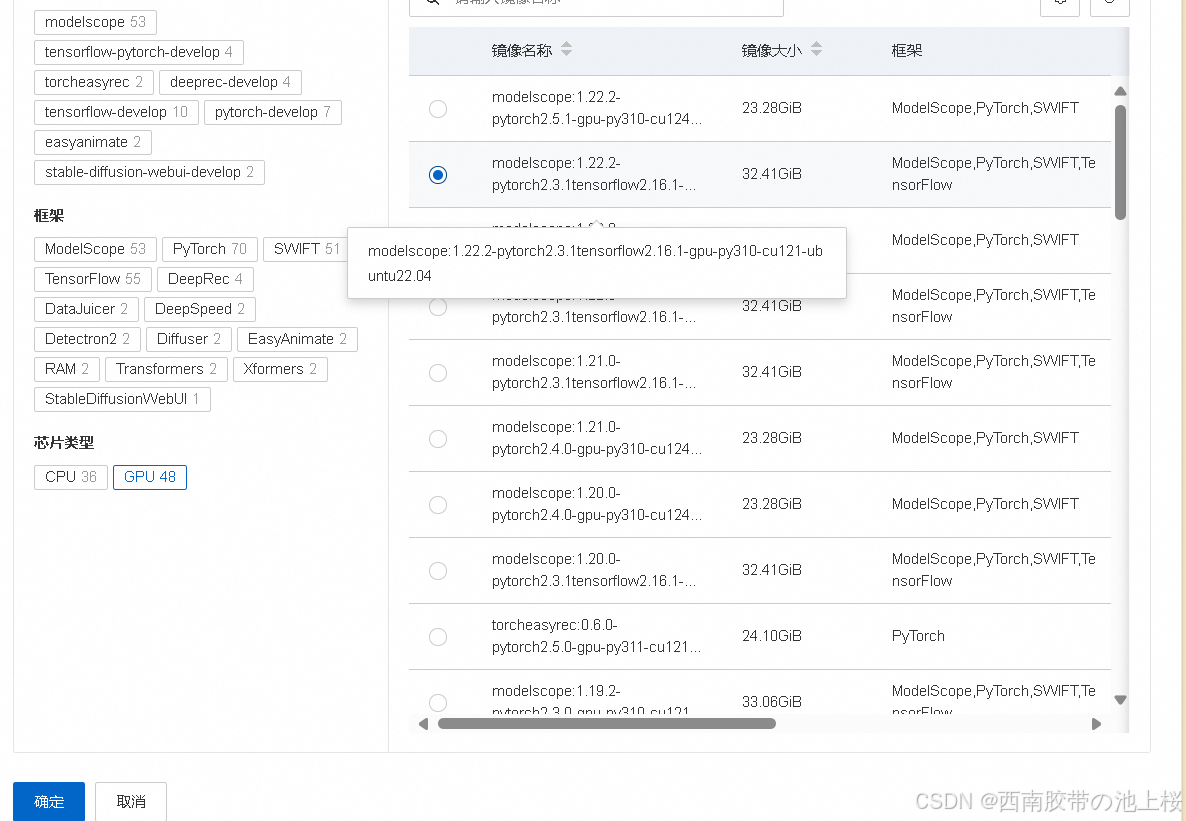Choose the modelscope:1.21.0-pytorch2.4.0 image radio button
The height and width of the screenshot is (821, 1186).
point(438,439)
